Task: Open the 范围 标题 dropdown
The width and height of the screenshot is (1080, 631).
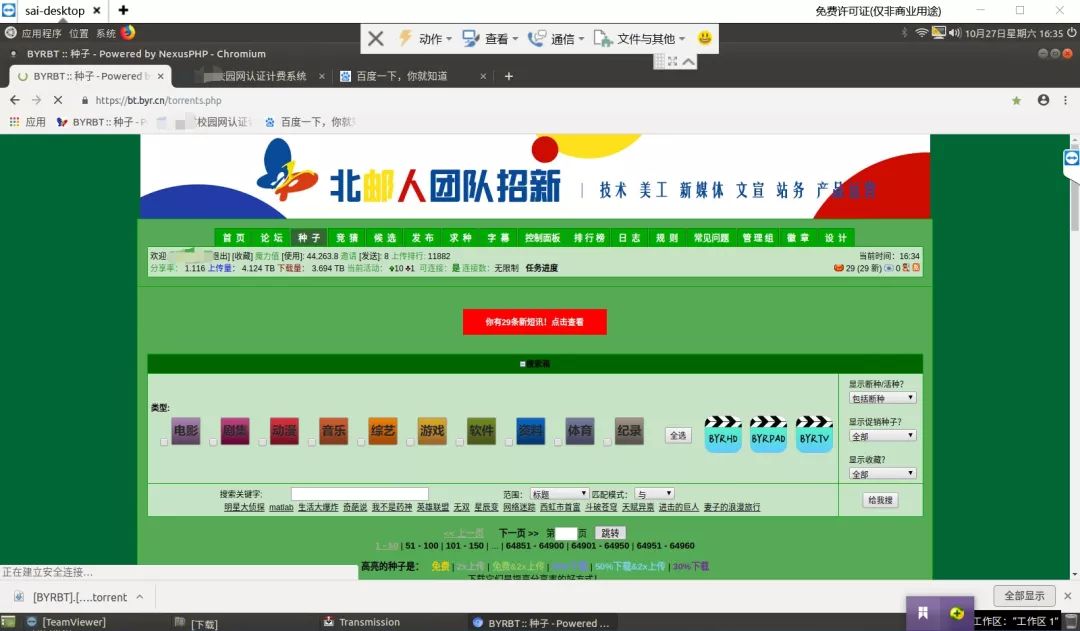Action: 559,494
